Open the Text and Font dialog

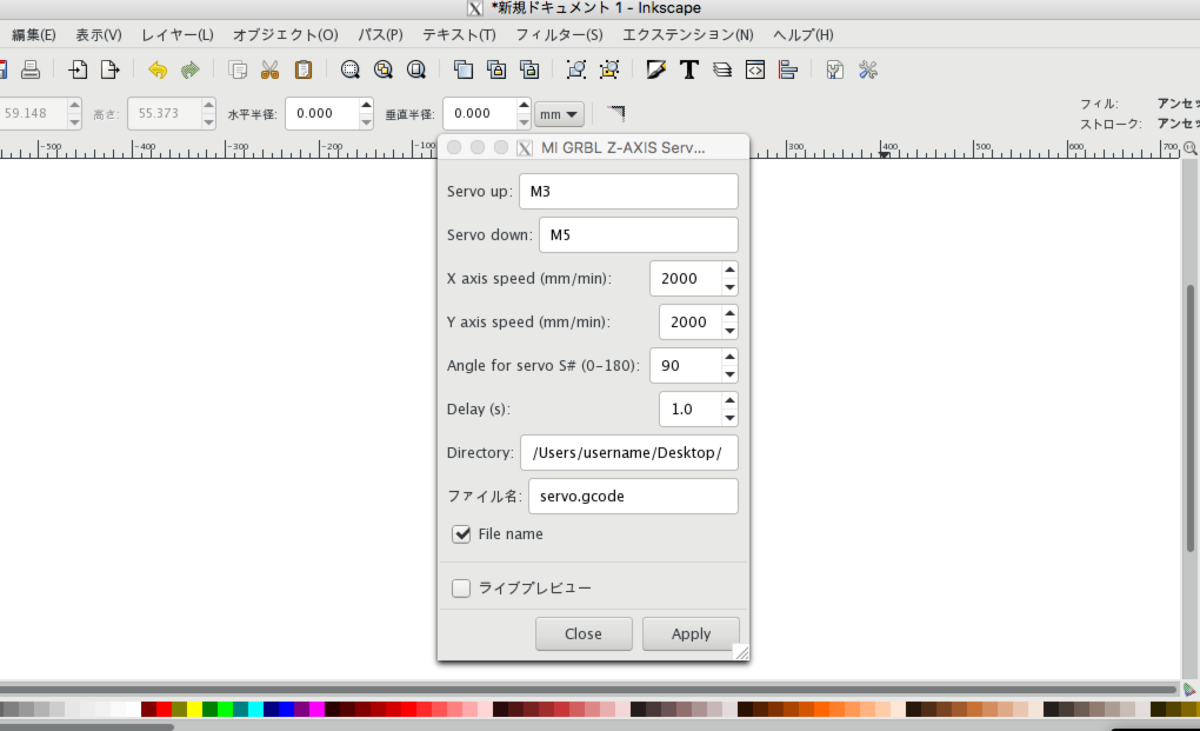click(689, 70)
